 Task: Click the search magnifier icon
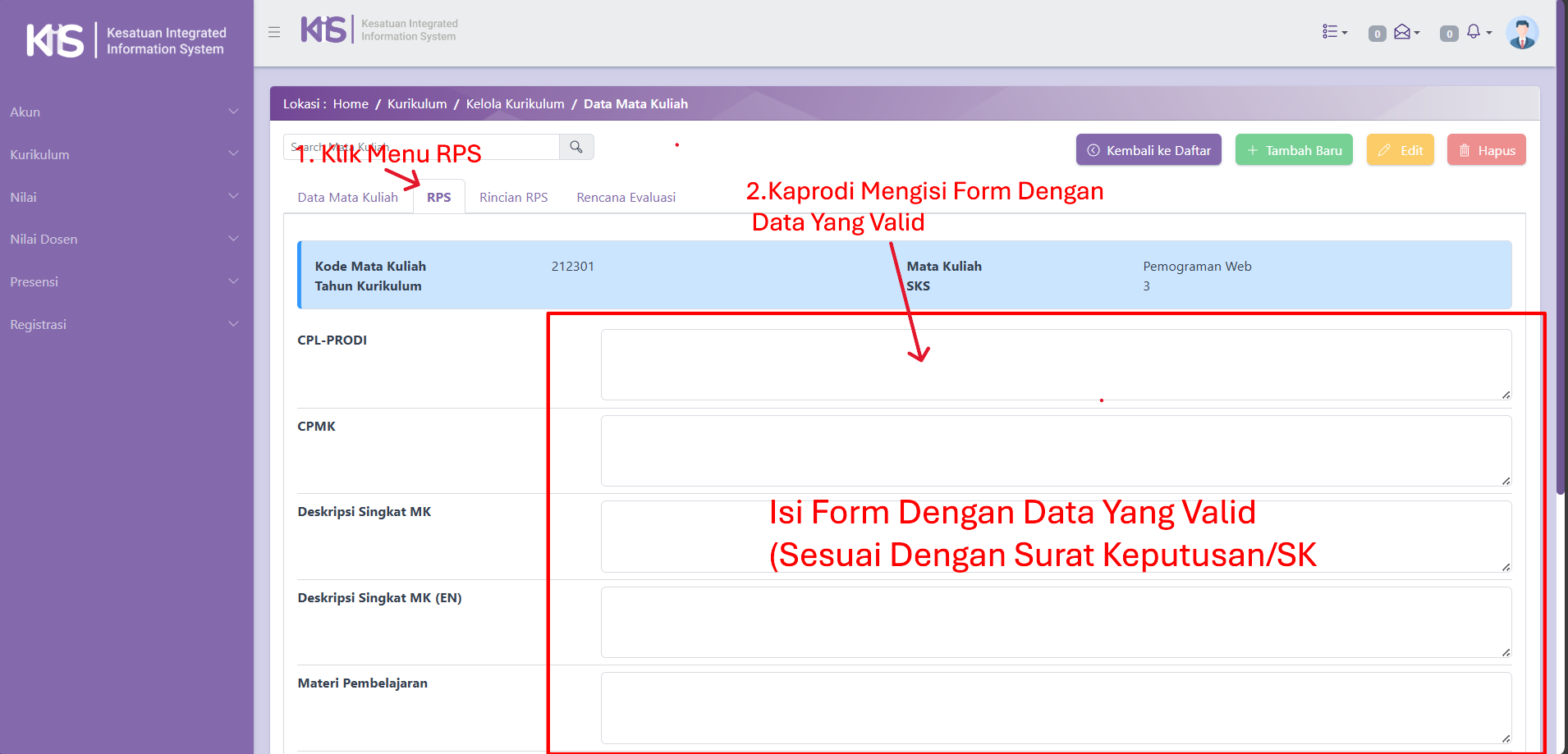[576, 147]
